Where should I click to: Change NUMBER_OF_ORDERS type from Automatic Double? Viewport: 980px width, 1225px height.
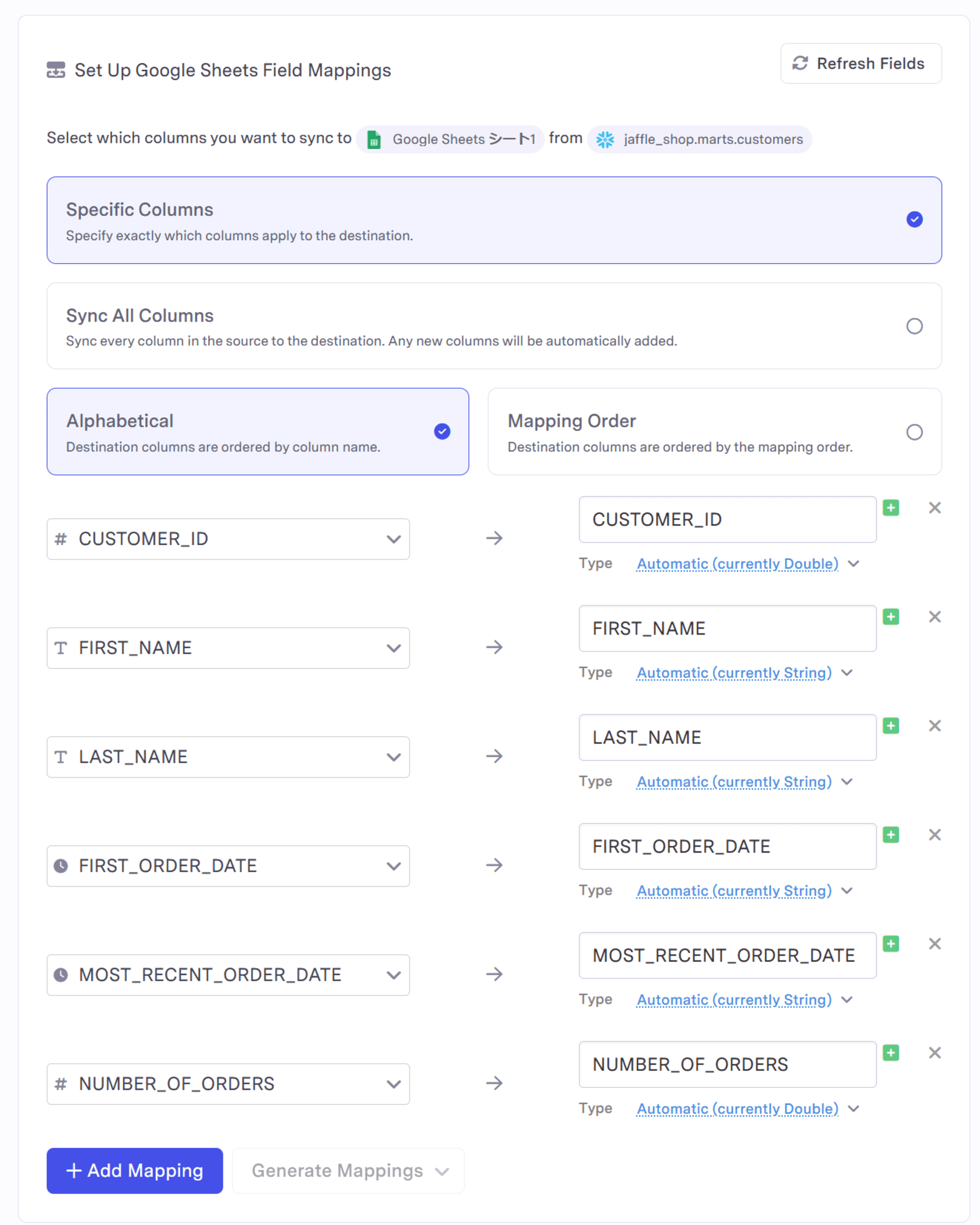click(748, 1109)
